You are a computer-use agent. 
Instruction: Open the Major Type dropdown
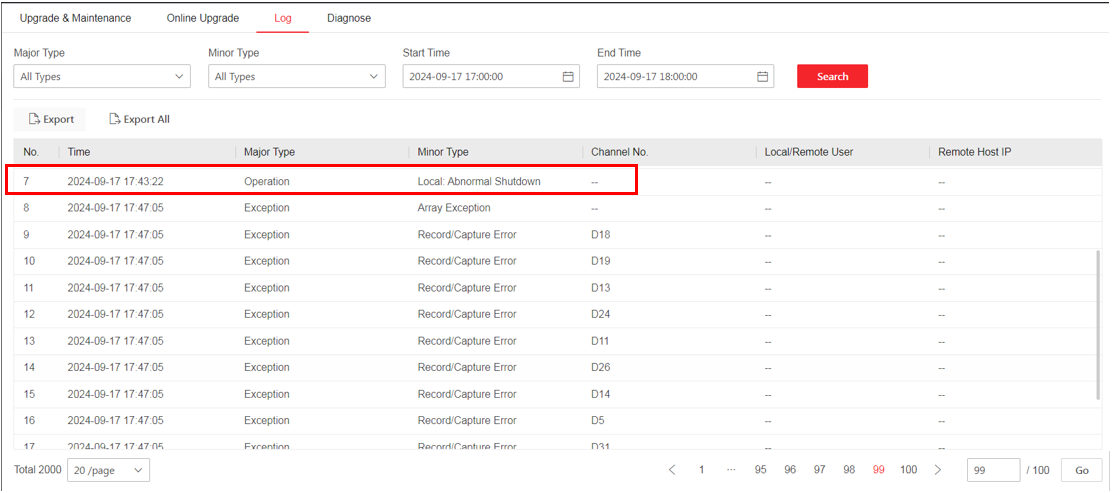(x=101, y=77)
